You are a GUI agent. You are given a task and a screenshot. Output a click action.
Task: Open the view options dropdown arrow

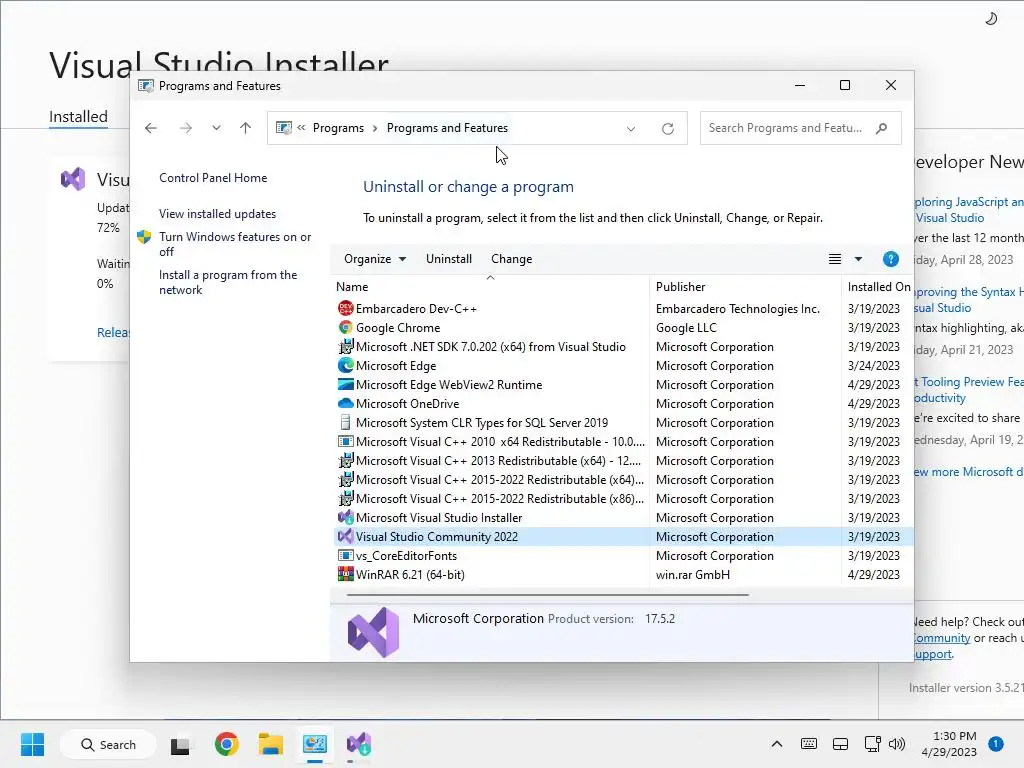pyautogui.click(x=858, y=259)
